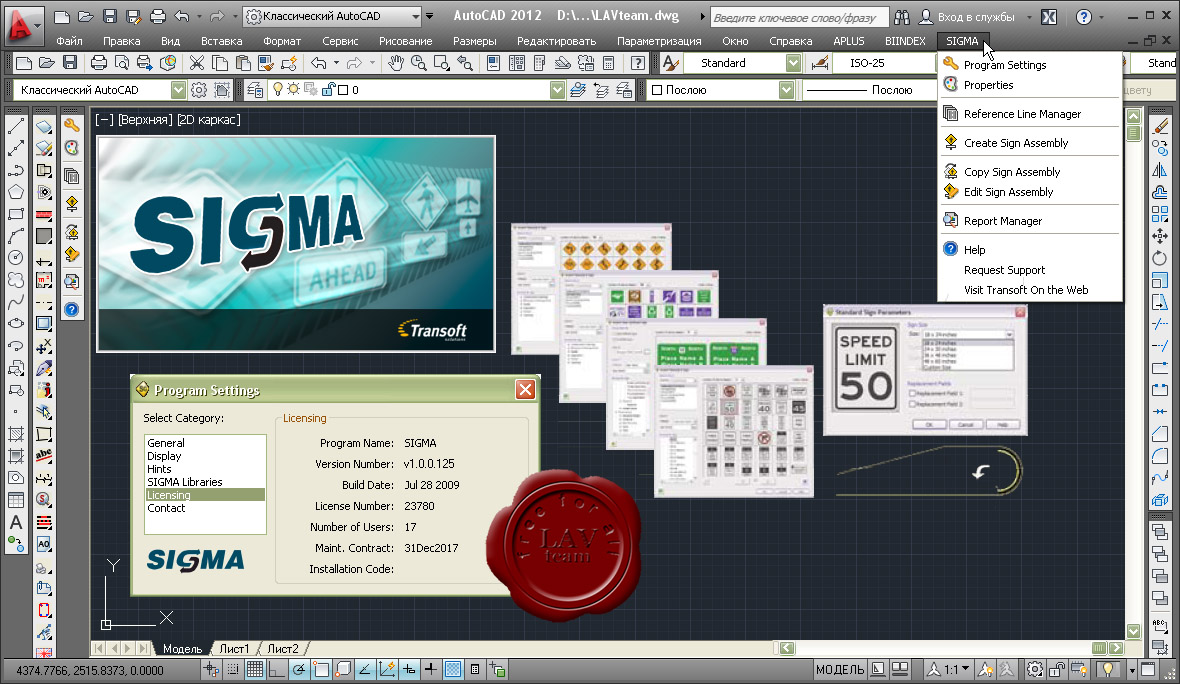Open the Standard text style dropdown

click(793, 63)
